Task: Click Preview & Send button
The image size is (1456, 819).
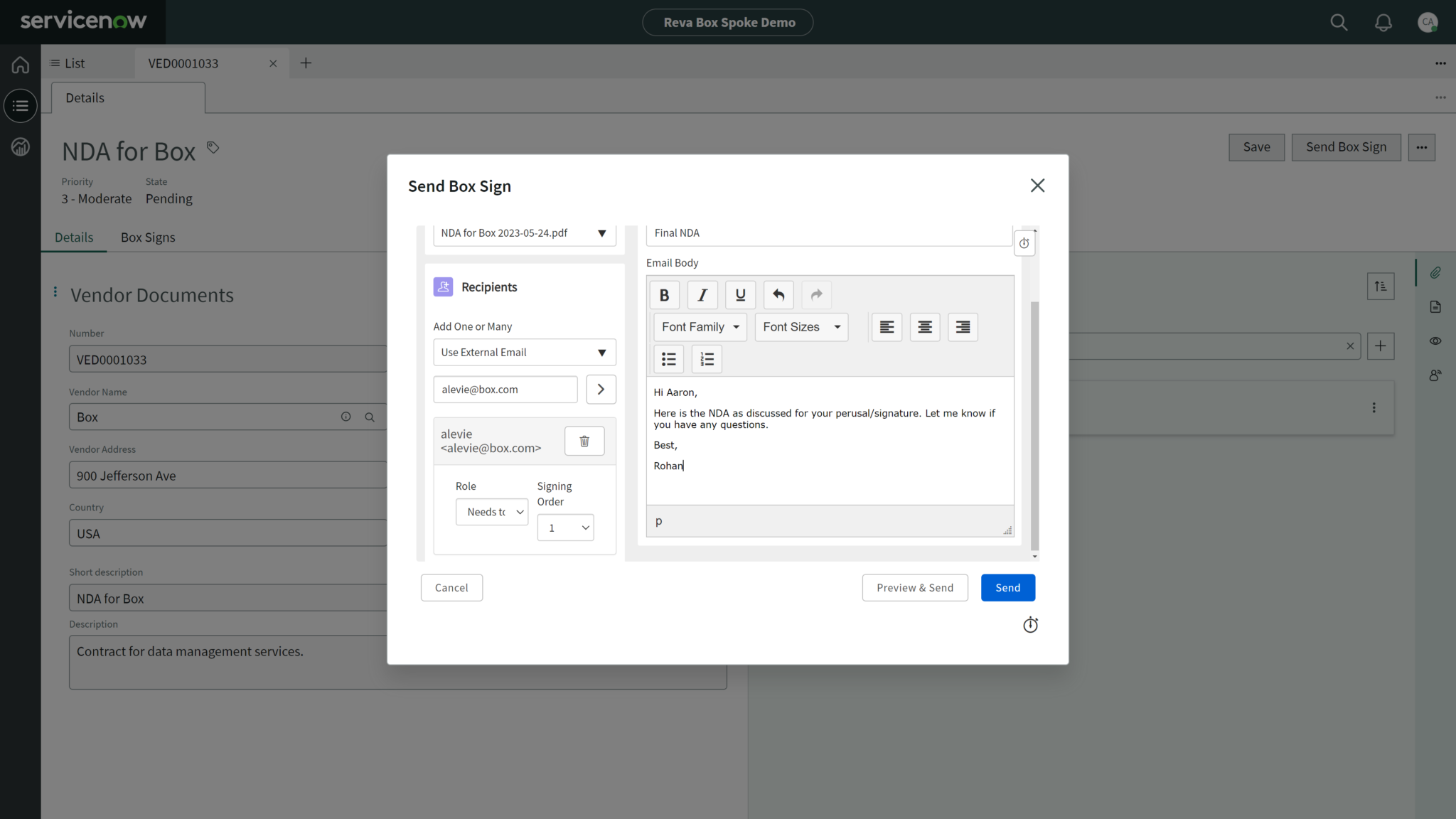Action: [915, 588]
